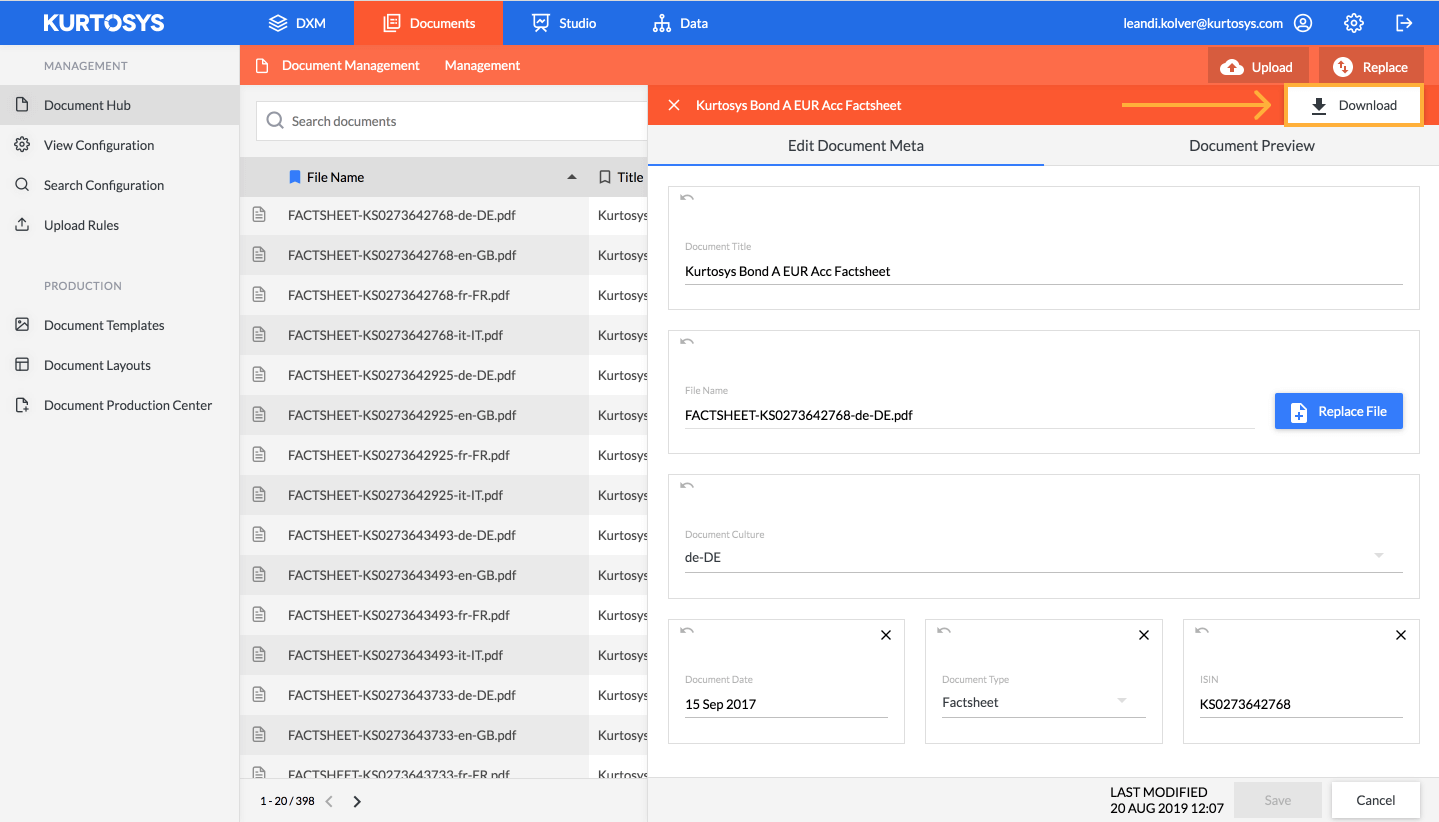Viewport: 1439px width, 822px height.
Task: Click the Search documents field
Action: click(452, 121)
